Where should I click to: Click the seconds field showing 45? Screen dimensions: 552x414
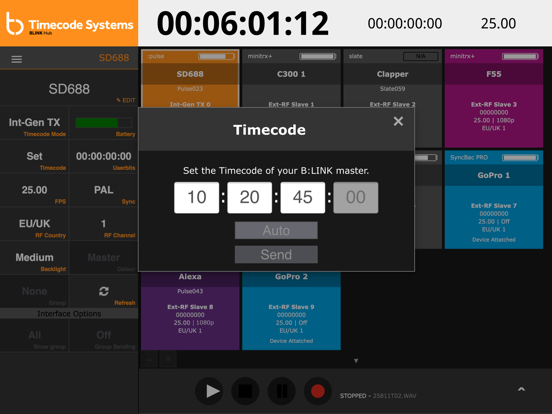pyautogui.click(x=303, y=197)
